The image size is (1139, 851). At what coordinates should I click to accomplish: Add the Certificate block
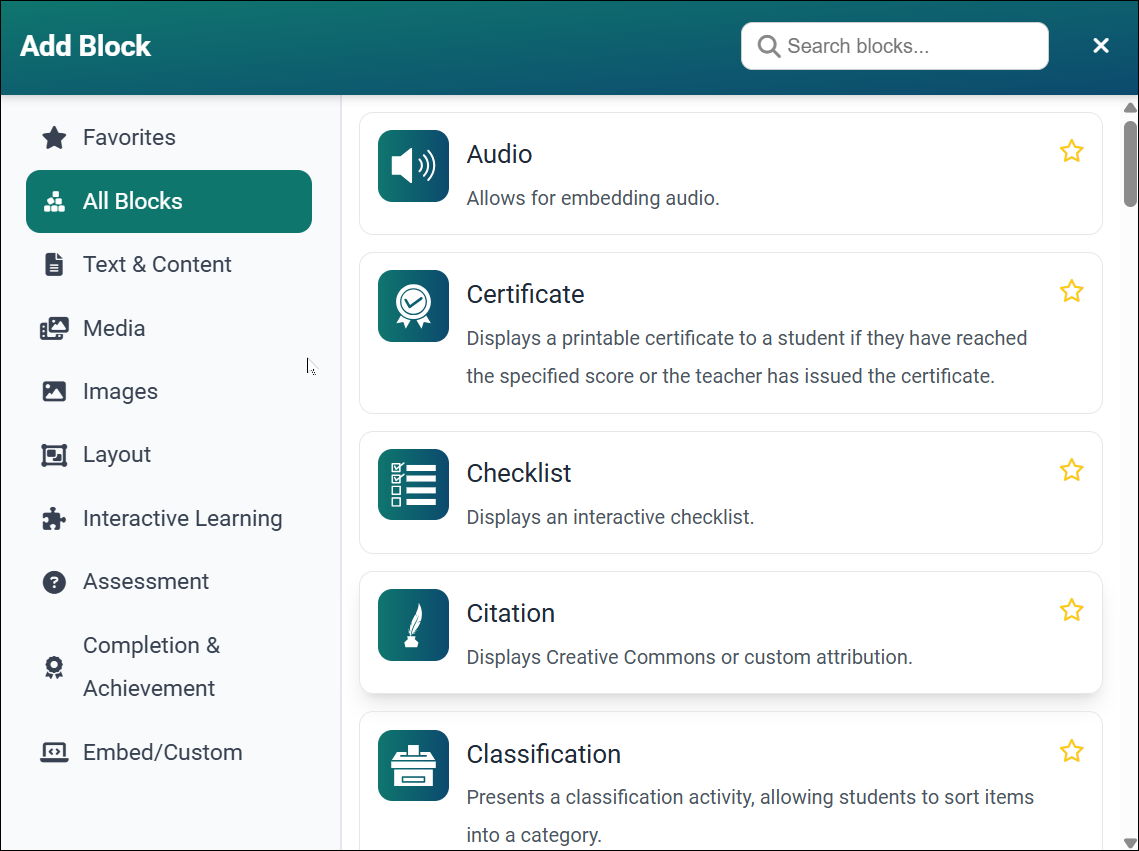coord(731,333)
